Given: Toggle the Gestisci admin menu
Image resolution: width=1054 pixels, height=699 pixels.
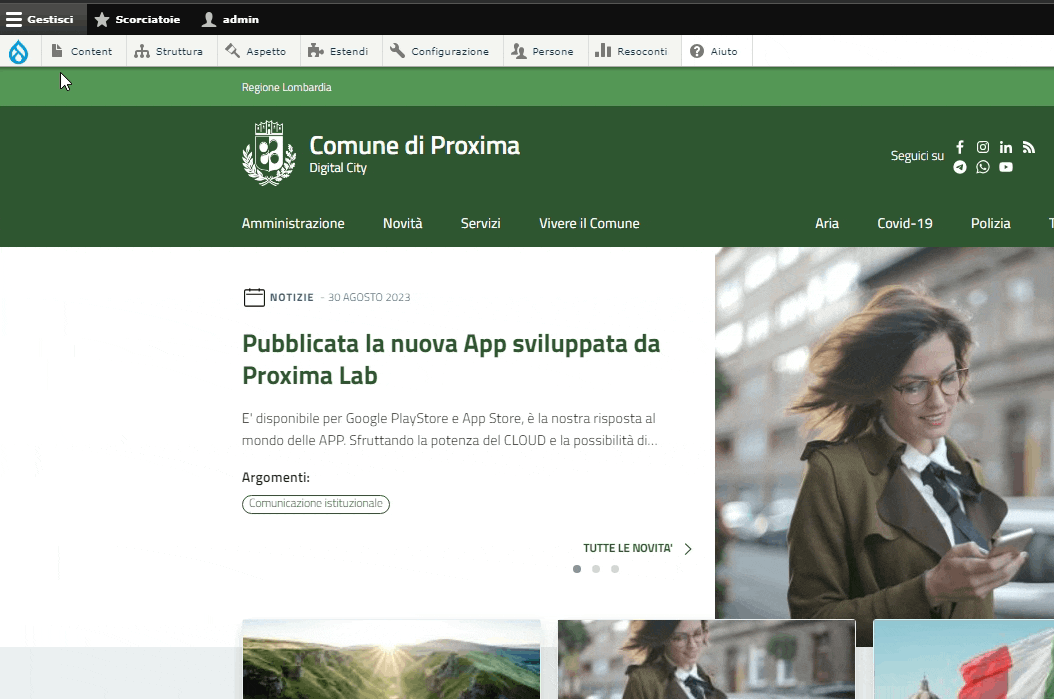Looking at the screenshot, I should point(41,19).
